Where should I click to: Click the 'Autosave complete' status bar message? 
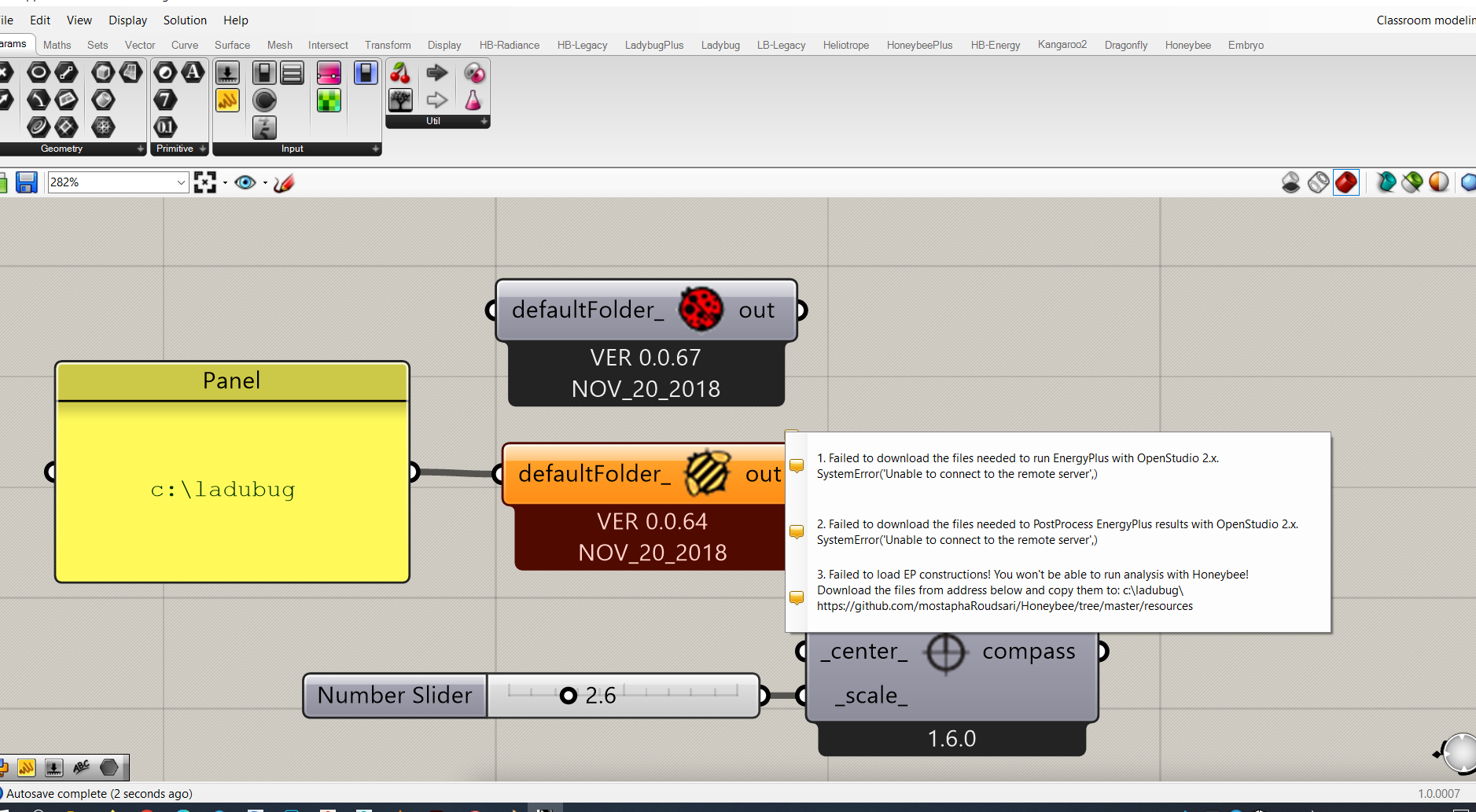pos(99,794)
